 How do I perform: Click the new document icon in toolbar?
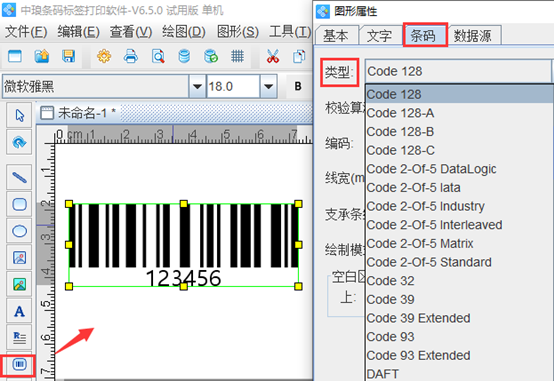(x=15, y=56)
